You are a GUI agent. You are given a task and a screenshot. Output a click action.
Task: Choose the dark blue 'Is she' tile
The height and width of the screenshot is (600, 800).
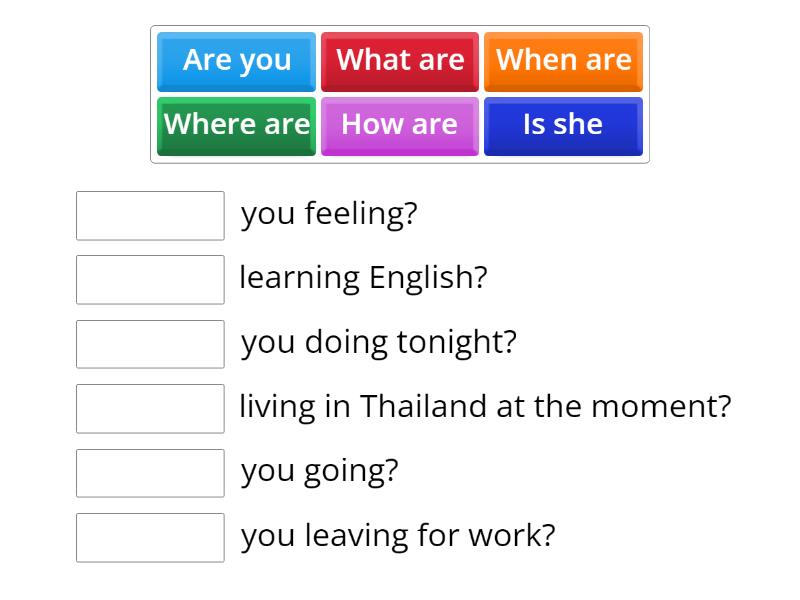coord(563,127)
